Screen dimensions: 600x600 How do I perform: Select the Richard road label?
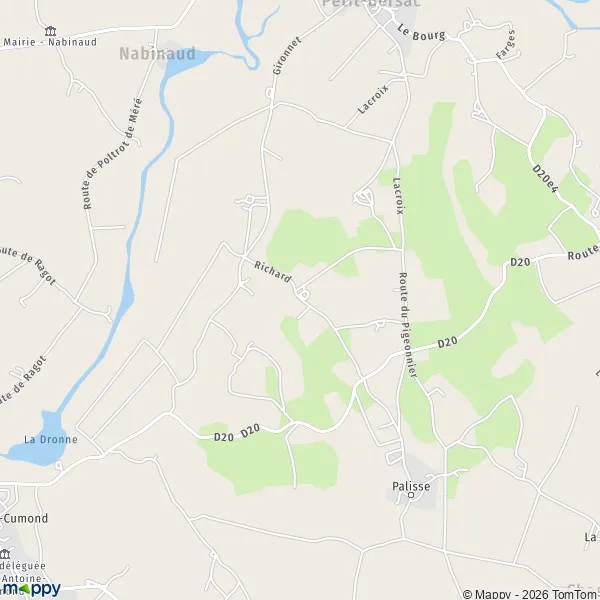[x=273, y=271]
